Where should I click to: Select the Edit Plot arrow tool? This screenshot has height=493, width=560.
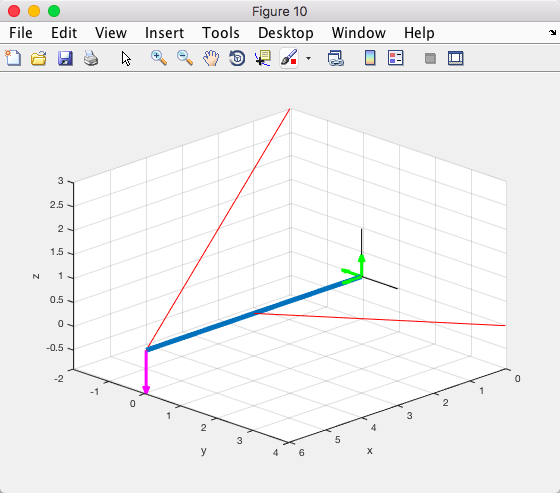click(126, 58)
